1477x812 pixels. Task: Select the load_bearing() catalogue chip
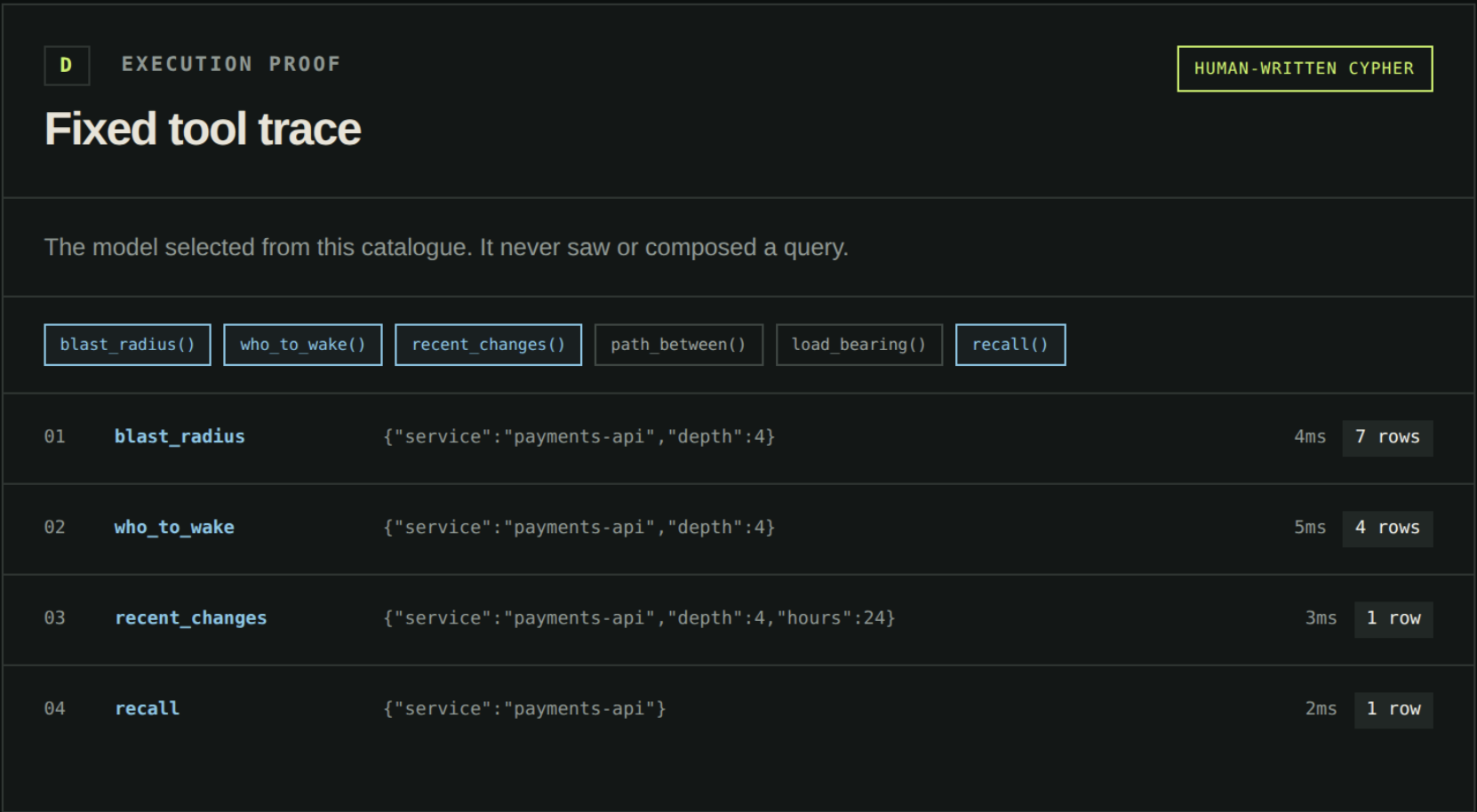(859, 345)
